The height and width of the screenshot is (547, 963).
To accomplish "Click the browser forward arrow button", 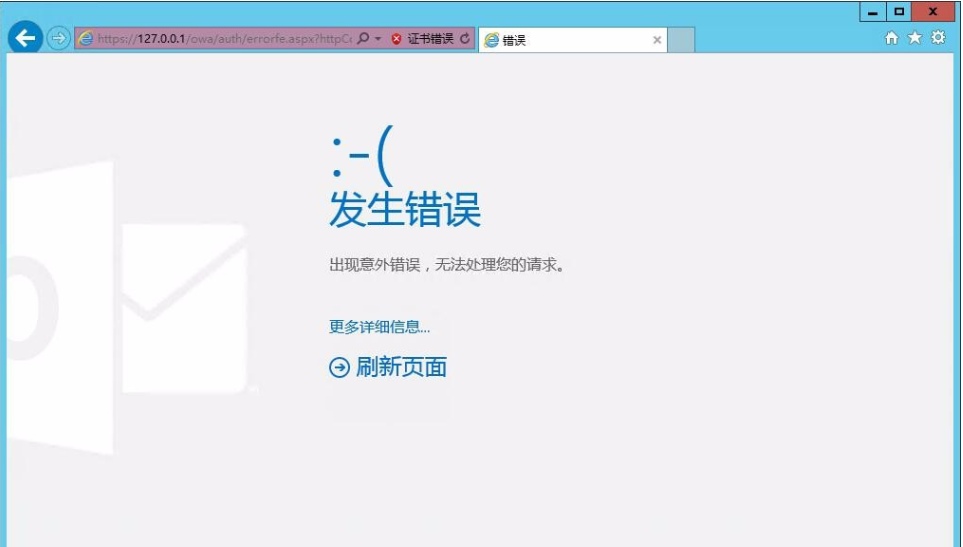I will (x=58, y=39).
